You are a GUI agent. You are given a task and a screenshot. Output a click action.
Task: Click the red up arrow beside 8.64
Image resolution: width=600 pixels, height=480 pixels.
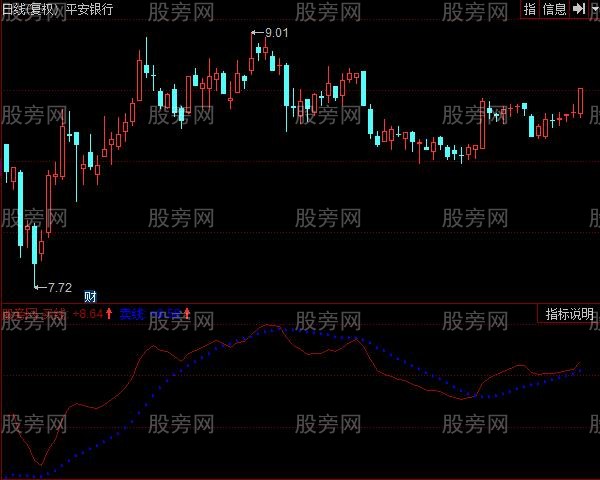[109, 313]
